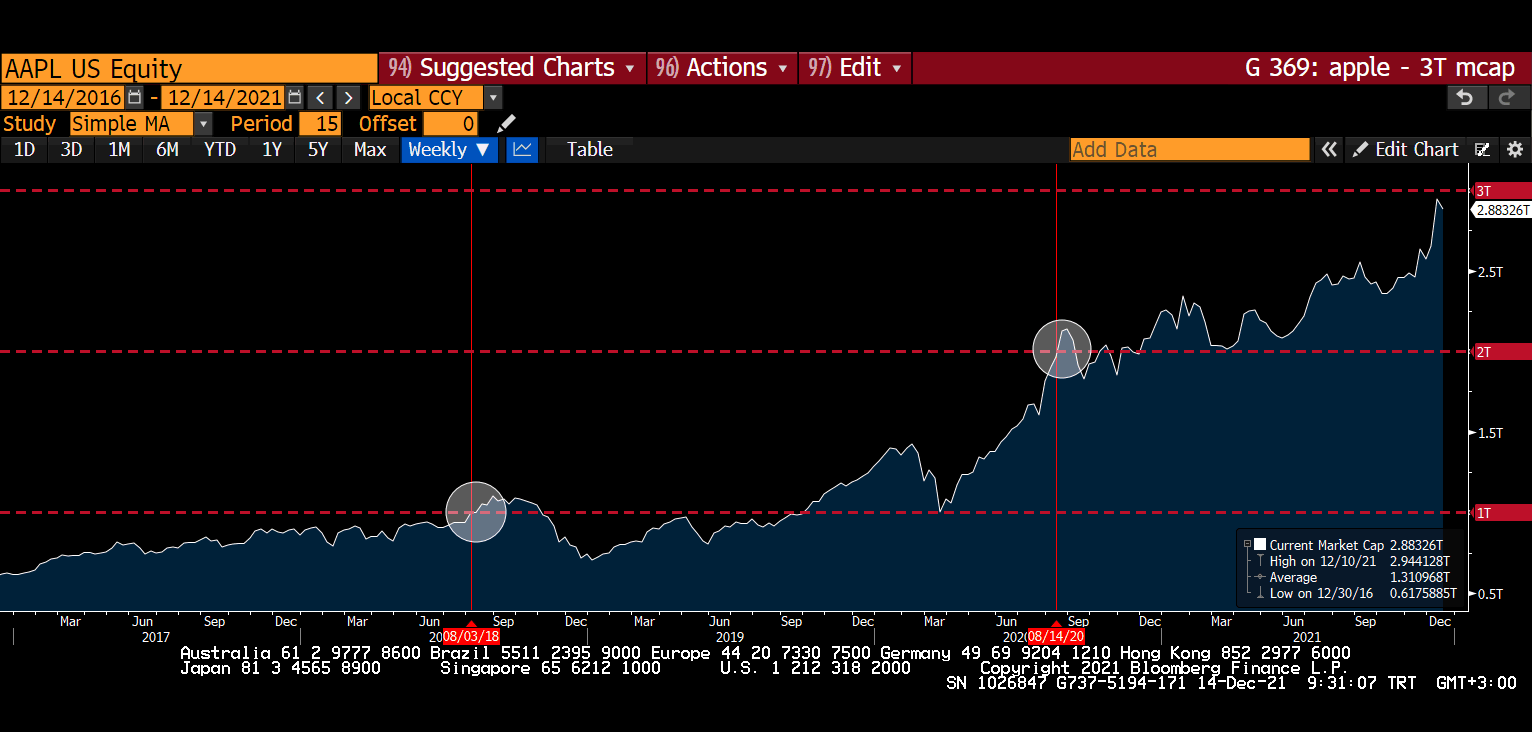Click the circle annotation near 2T crossing
Image resolution: width=1532 pixels, height=732 pixels.
pyautogui.click(x=1061, y=348)
